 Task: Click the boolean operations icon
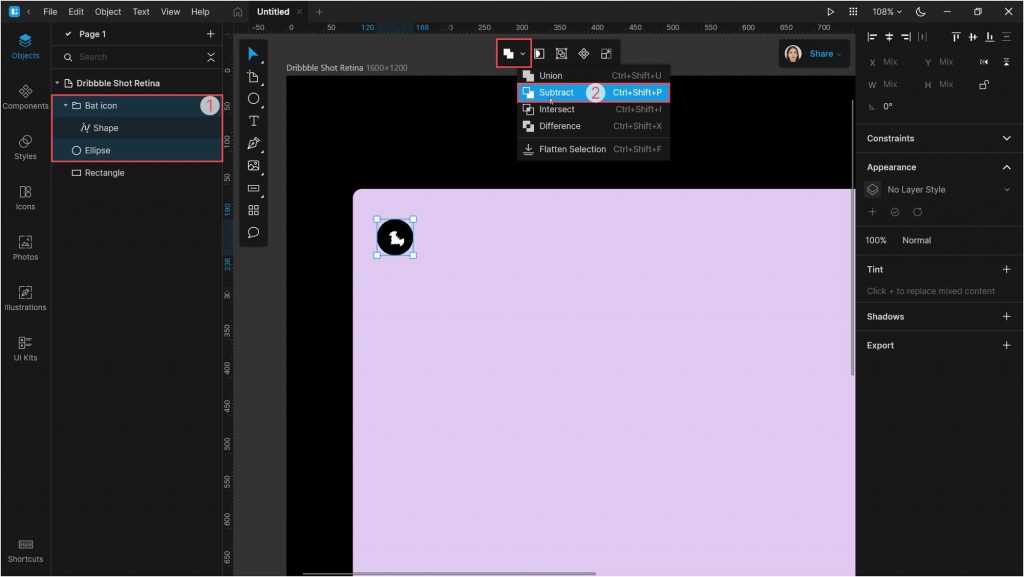pos(508,54)
